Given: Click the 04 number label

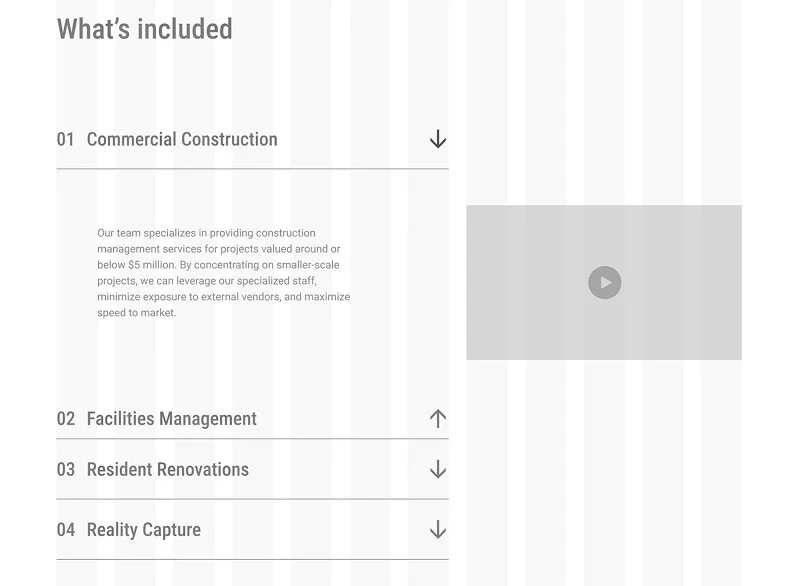Looking at the screenshot, I should coord(65,530).
